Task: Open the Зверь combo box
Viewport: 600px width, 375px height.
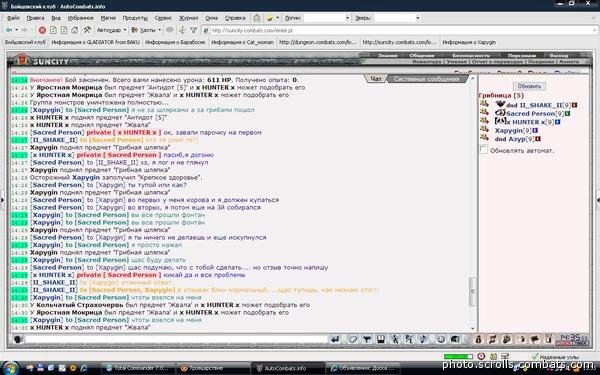Action: (x=397, y=18)
